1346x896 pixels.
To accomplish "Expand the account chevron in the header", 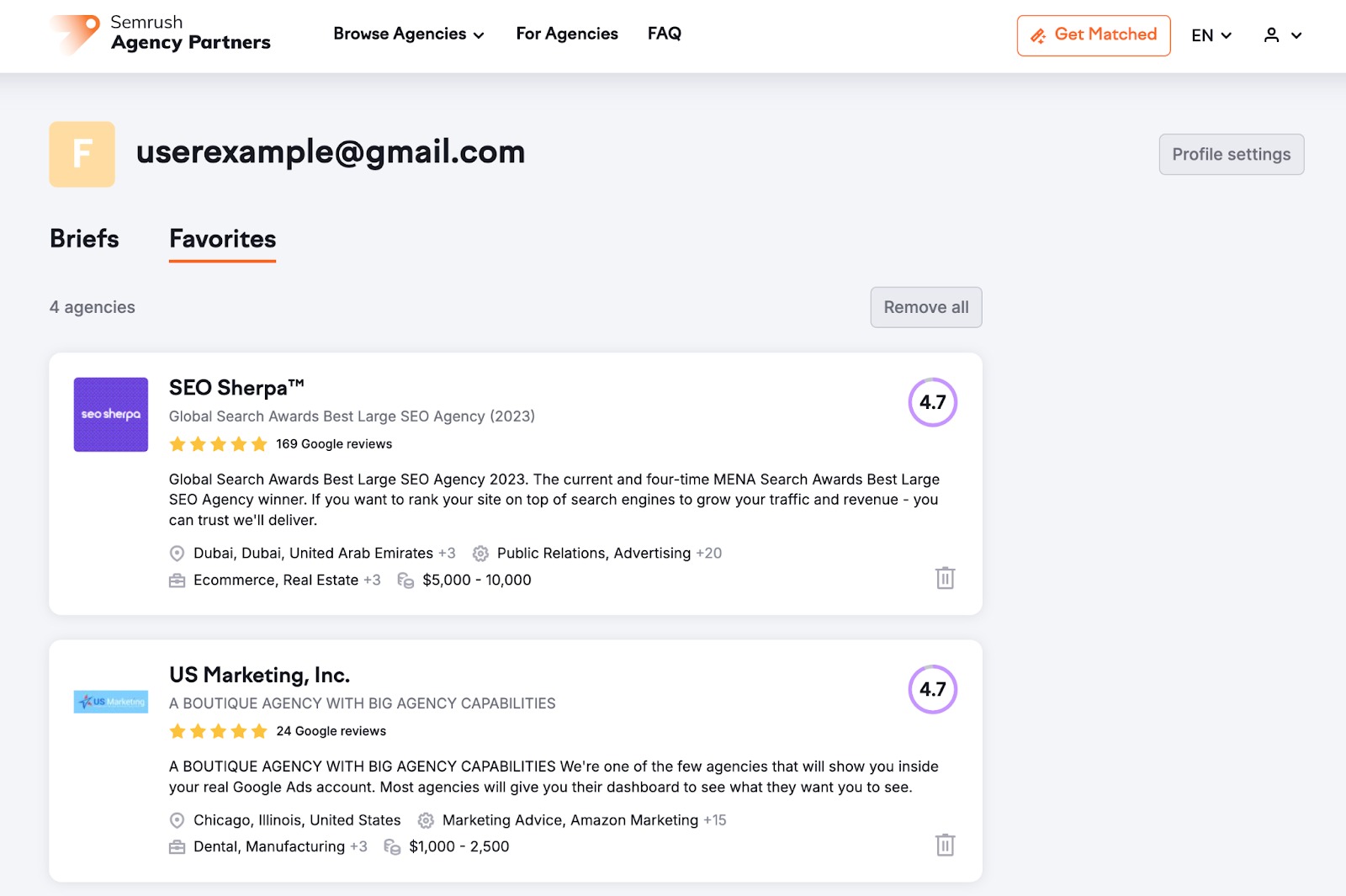I will pyautogui.click(x=1297, y=36).
